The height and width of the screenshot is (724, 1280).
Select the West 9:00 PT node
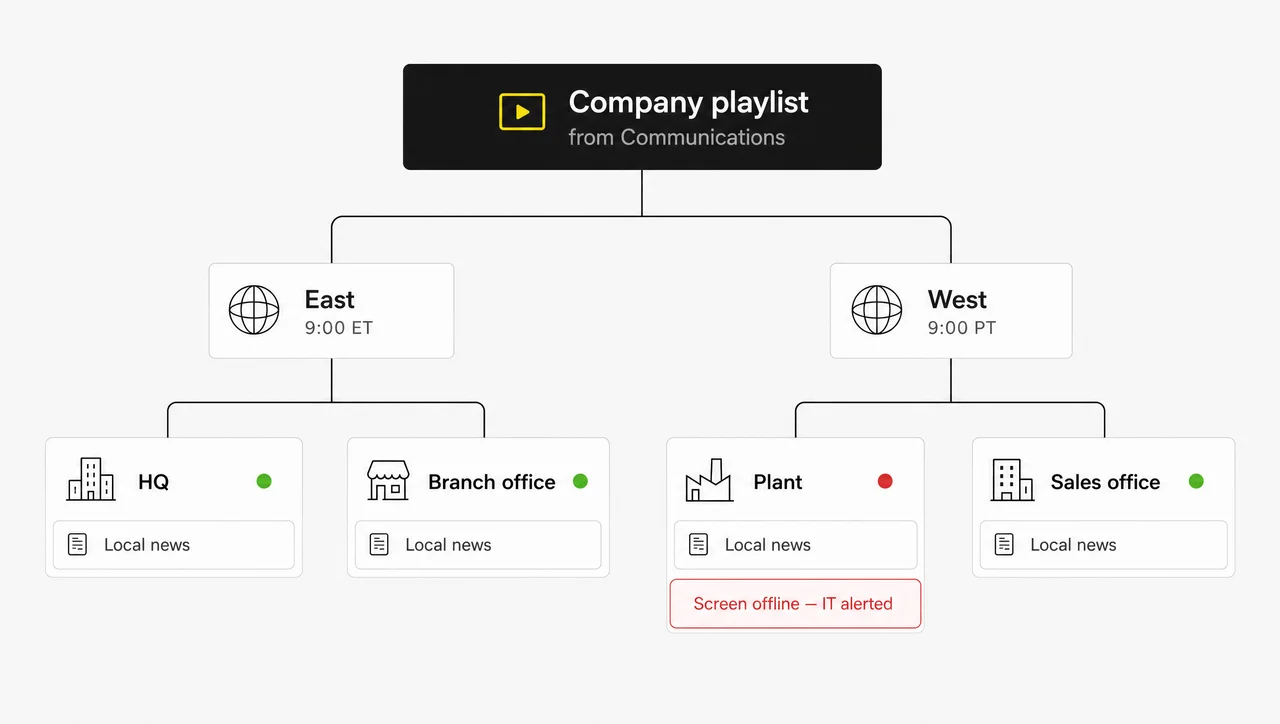tap(951, 311)
